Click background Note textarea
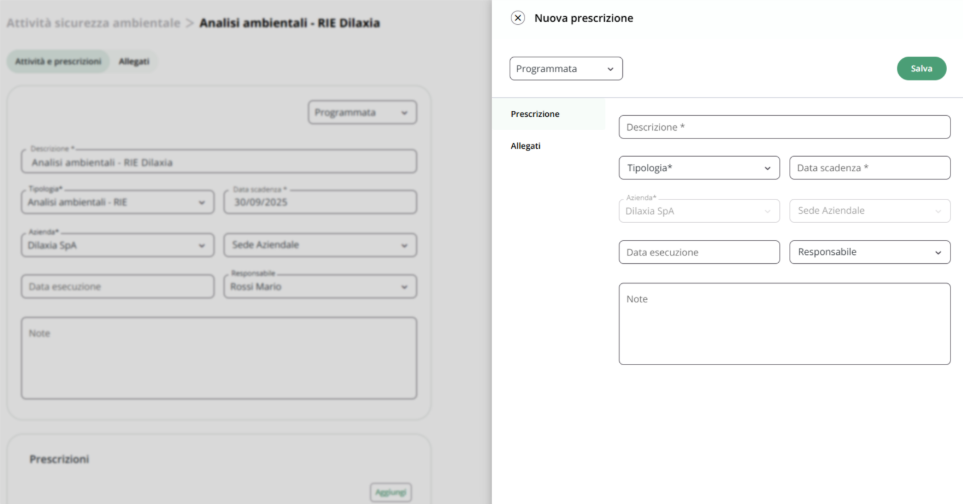The height and width of the screenshot is (504, 963). [219, 358]
